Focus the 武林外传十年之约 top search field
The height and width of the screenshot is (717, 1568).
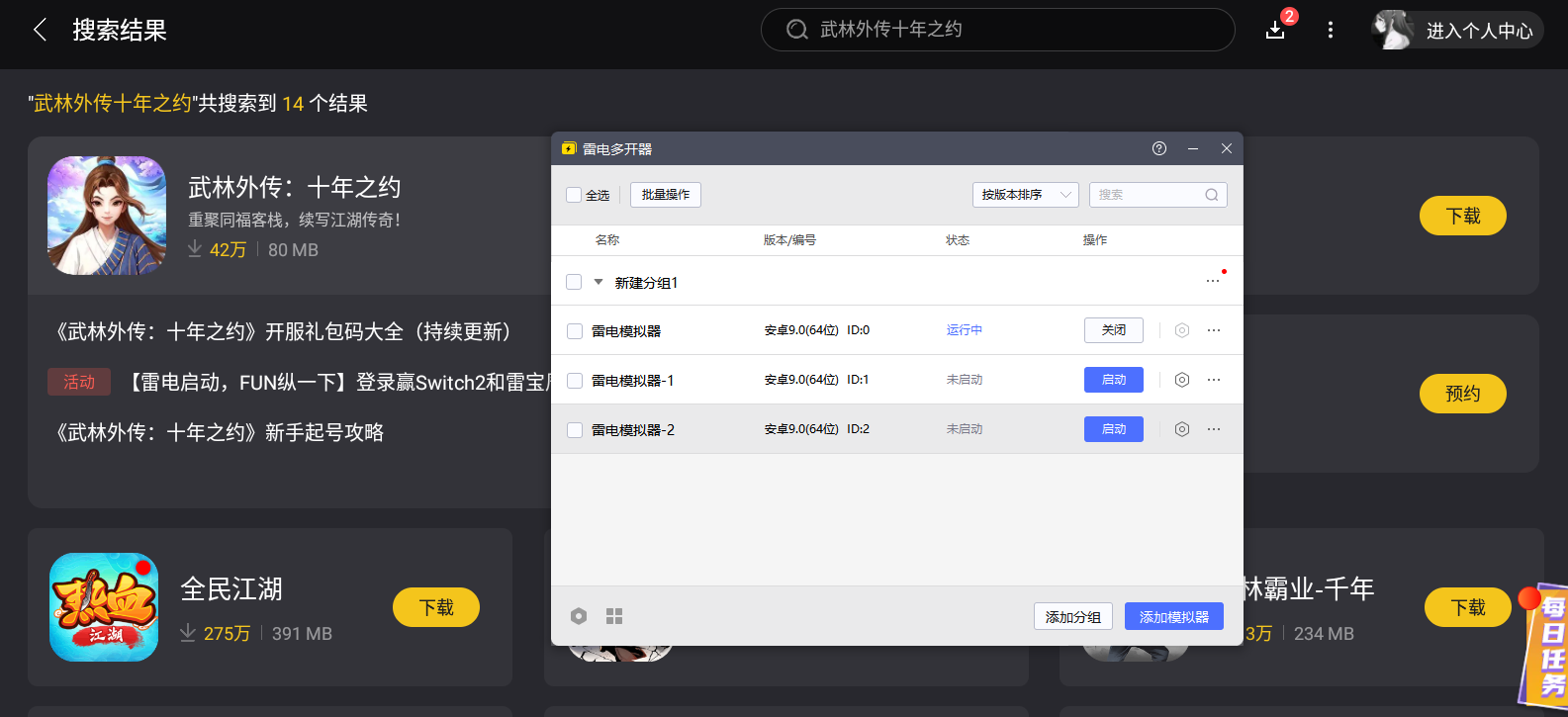click(997, 30)
